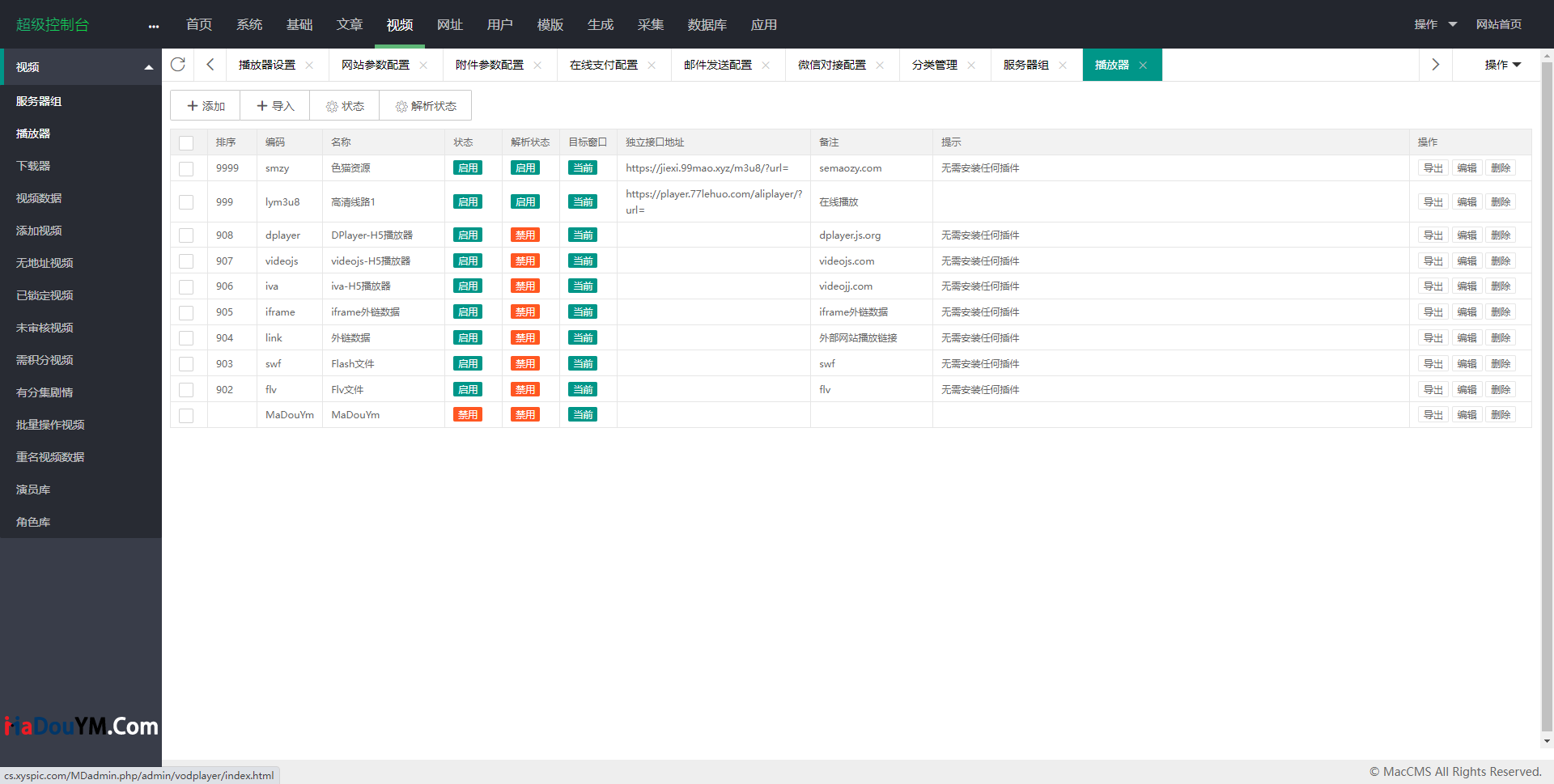The image size is (1554, 784).
Task: Click the 添加 button with plus icon
Action: (x=206, y=106)
